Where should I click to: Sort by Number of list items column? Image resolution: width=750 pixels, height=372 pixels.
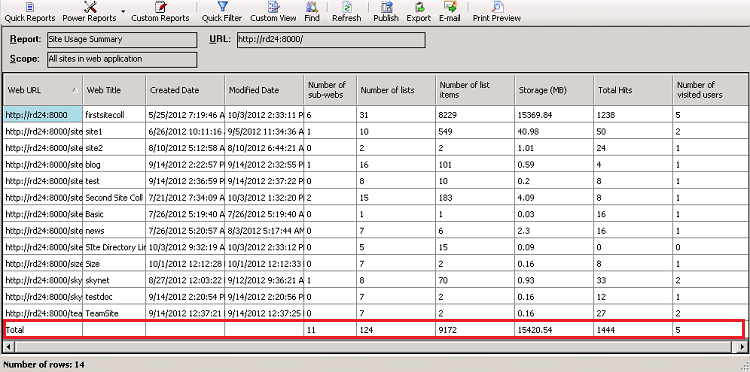pyautogui.click(x=475, y=90)
